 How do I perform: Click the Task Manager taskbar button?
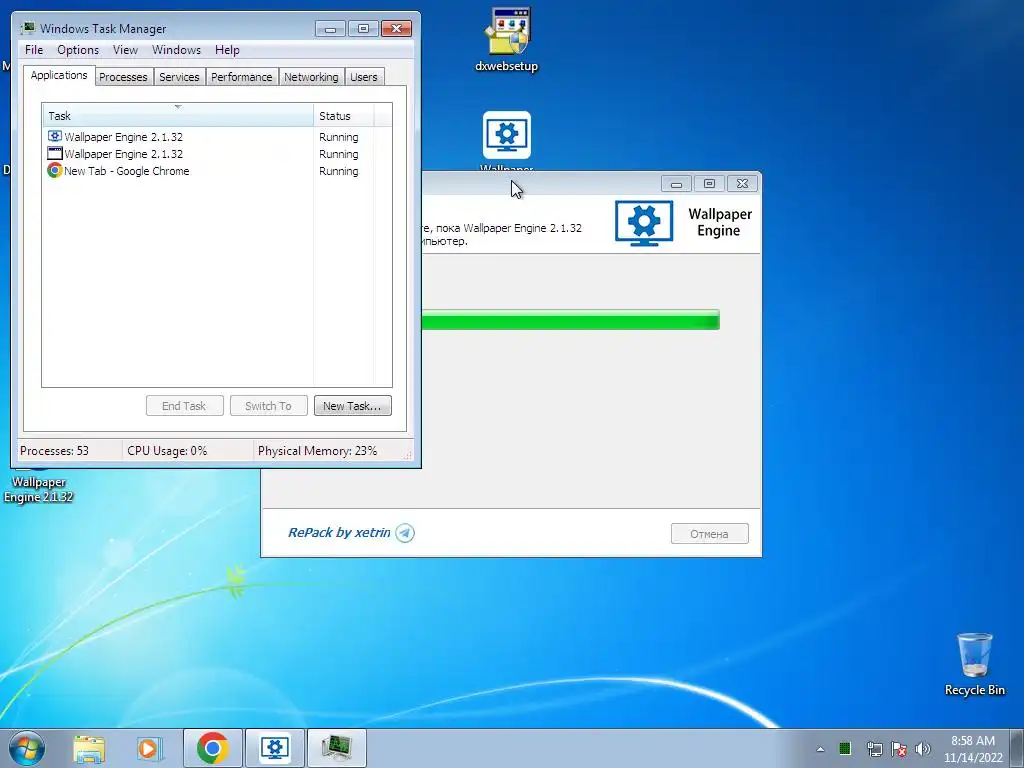(336, 748)
